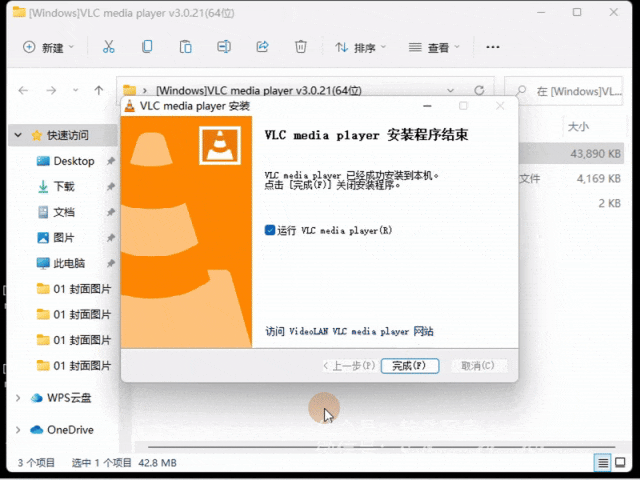Open the 查看 (View) dropdown

pos(434,48)
